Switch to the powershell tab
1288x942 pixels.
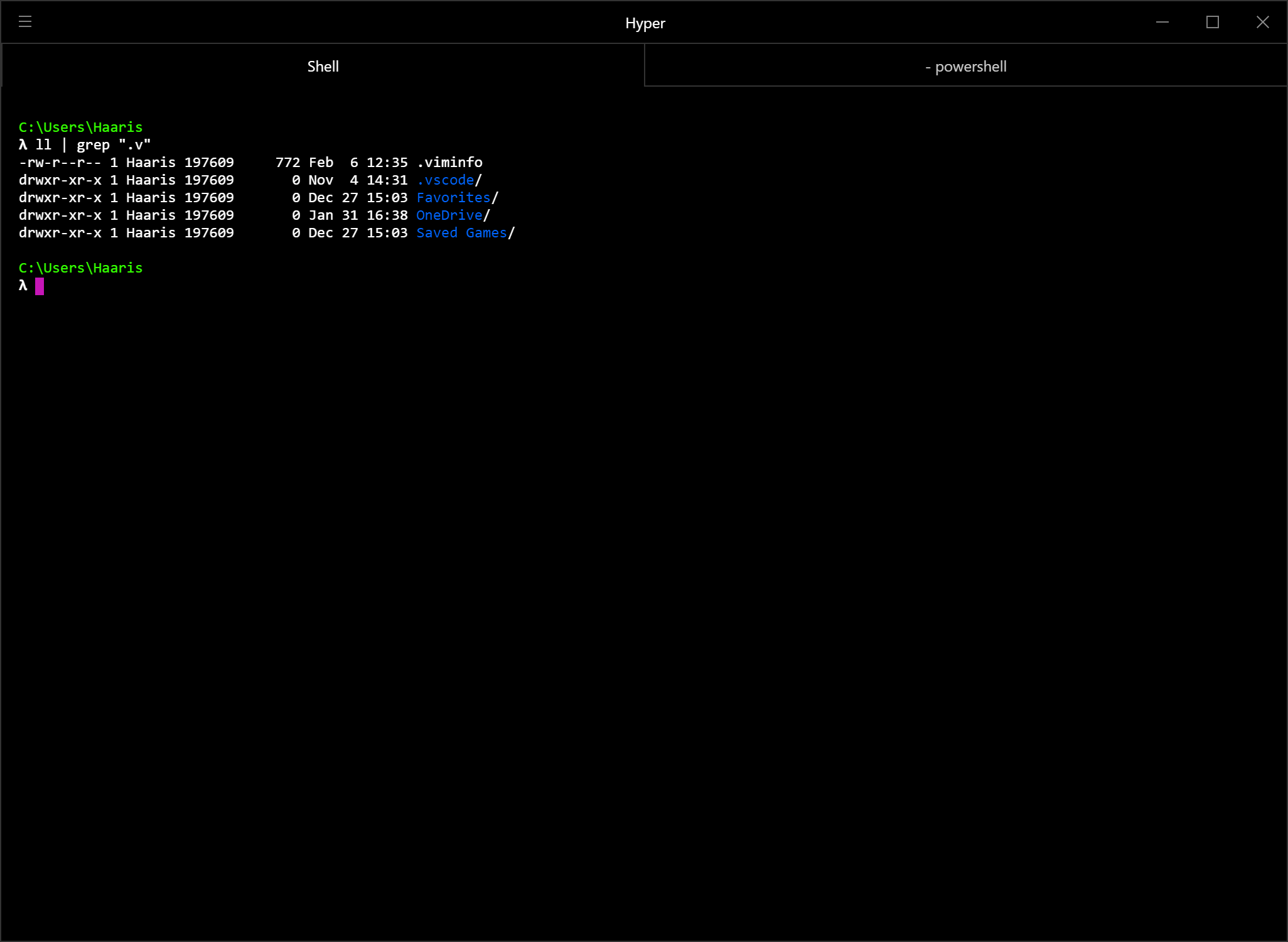965,67
